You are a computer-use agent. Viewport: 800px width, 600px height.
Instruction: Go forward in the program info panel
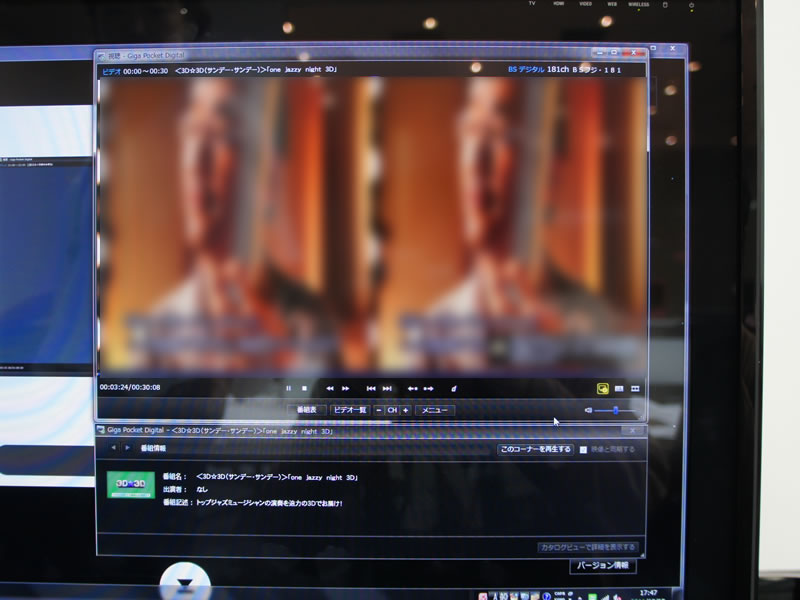pos(128,448)
